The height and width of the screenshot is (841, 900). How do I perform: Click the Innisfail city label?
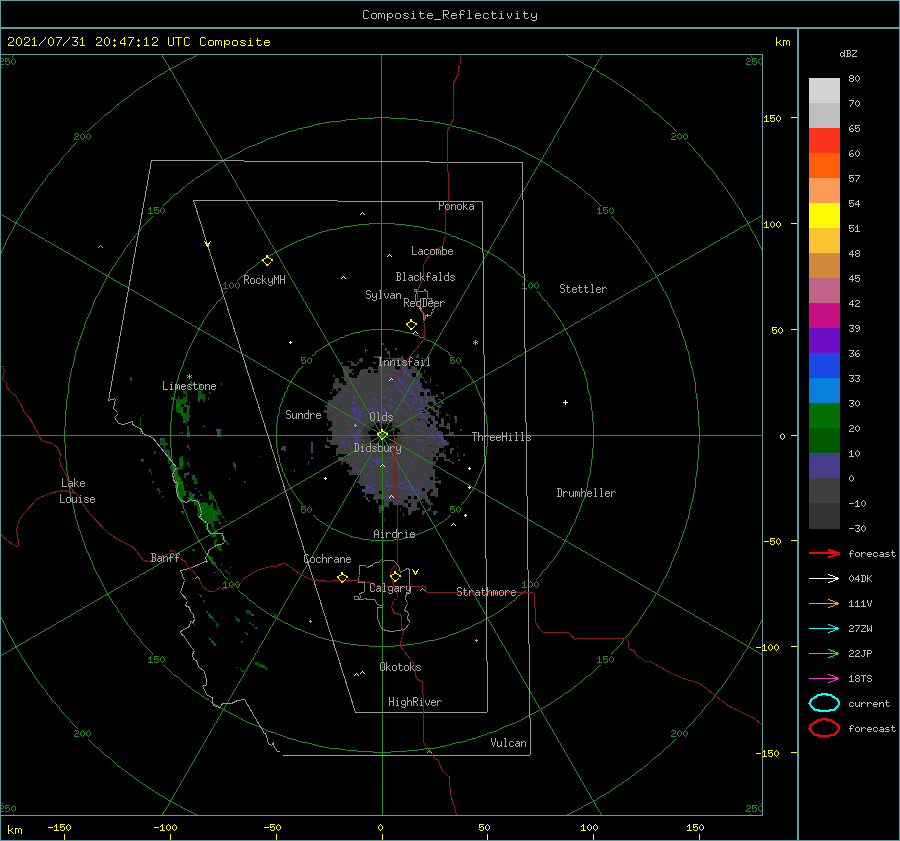404,362
